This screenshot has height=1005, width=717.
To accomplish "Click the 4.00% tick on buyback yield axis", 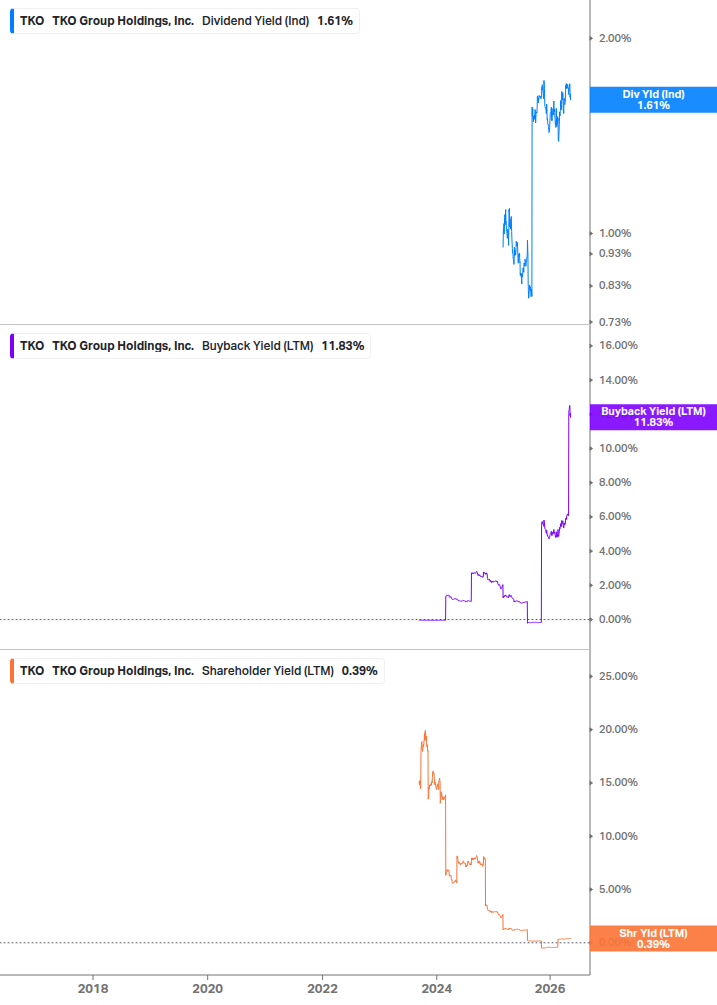I will click(615, 551).
